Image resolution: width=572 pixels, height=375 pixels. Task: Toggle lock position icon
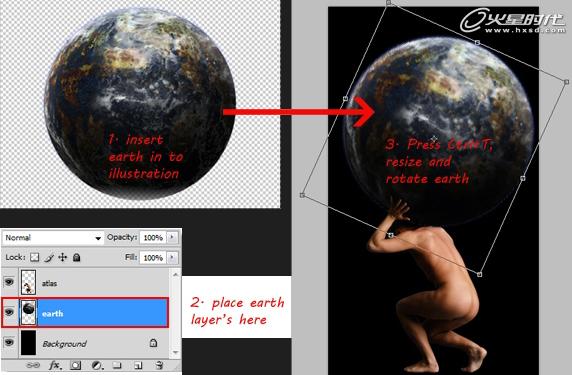(x=63, y=258)
